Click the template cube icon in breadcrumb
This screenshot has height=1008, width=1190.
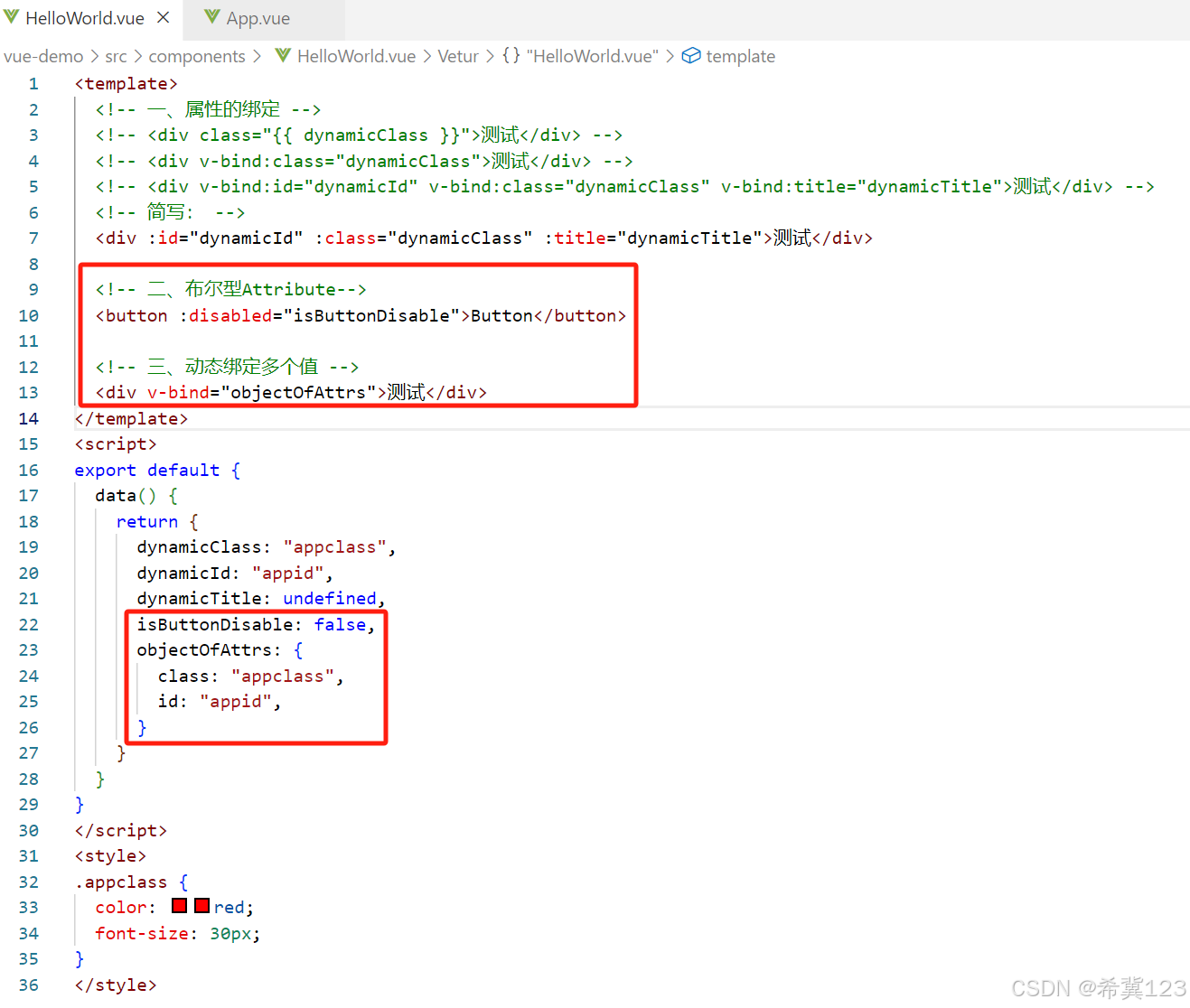tap(691, 56)
